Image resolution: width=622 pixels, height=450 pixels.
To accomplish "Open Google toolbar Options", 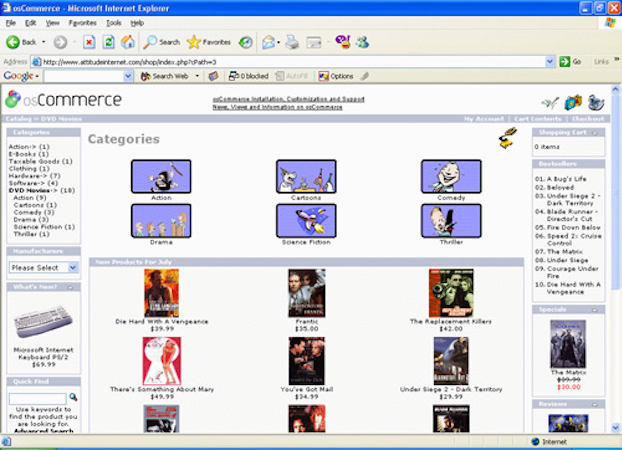I will point(336,76).
